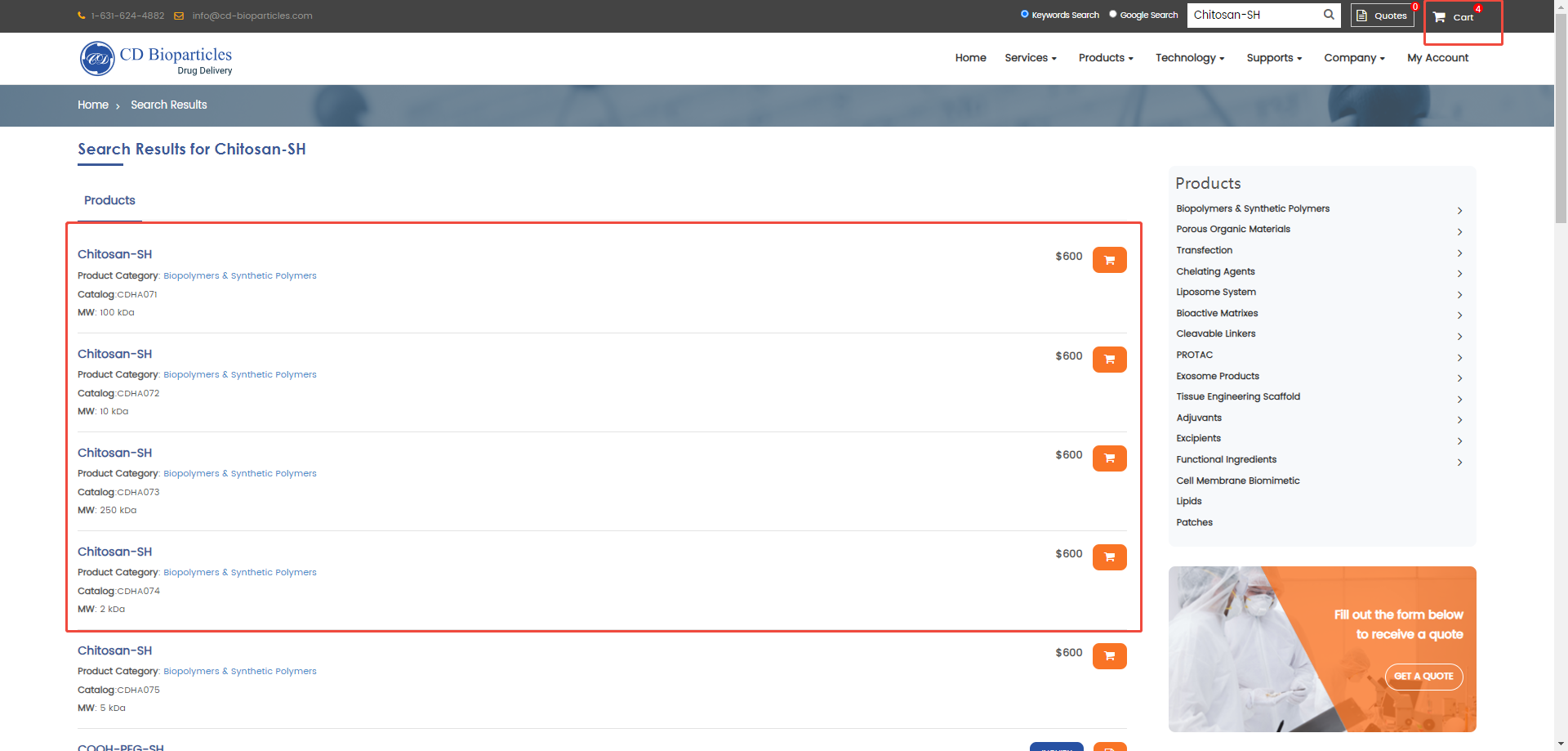The image size is (1568, 751).
Task: Open Tissue Engineering Scaffold category
Action: coord(1238,396)
